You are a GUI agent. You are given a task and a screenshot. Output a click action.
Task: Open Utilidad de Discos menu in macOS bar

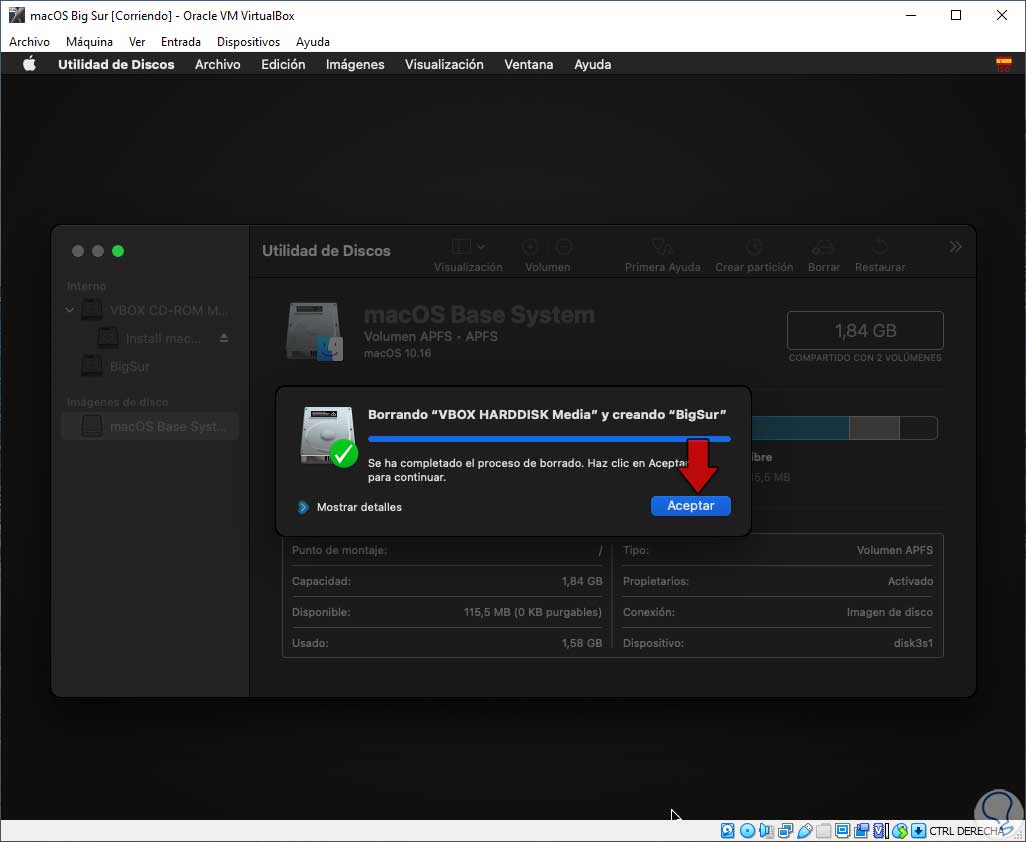pyautogui.click(x=116, y=64)
